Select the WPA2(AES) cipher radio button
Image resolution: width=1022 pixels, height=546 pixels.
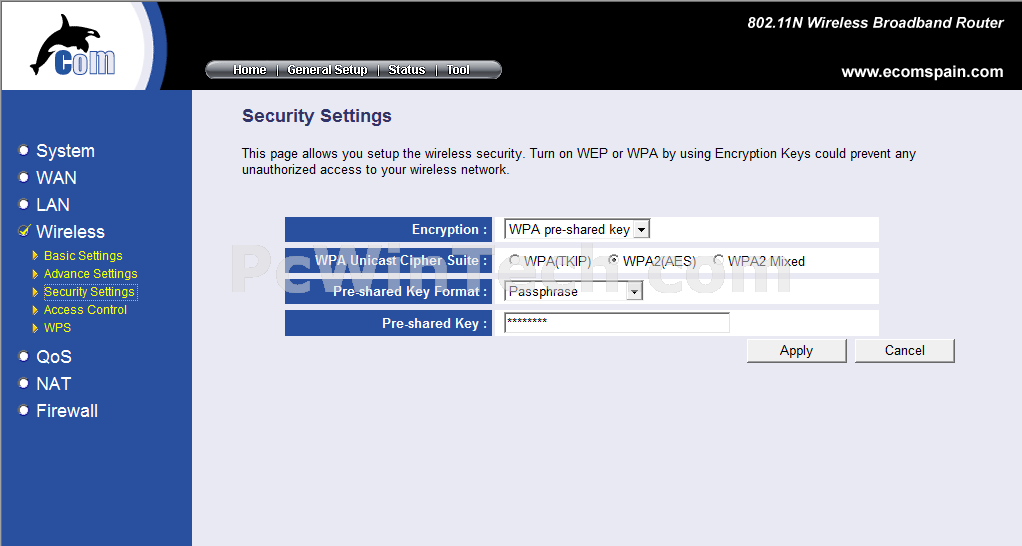pyautogui.click(x=613, y=261)
